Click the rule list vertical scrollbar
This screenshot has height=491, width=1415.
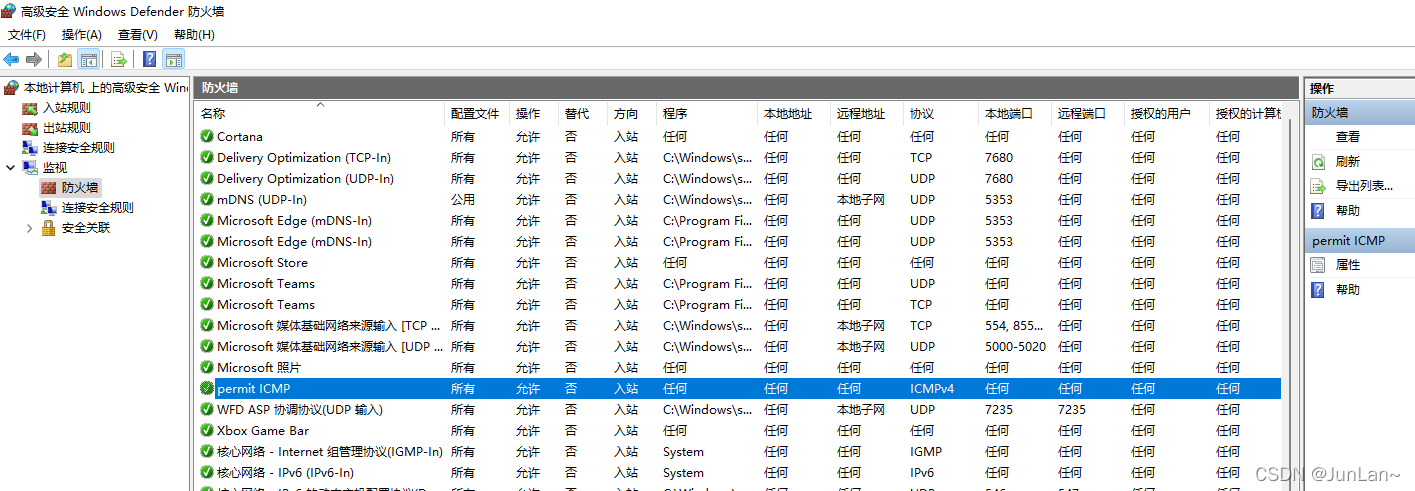tap(1289, 300)
